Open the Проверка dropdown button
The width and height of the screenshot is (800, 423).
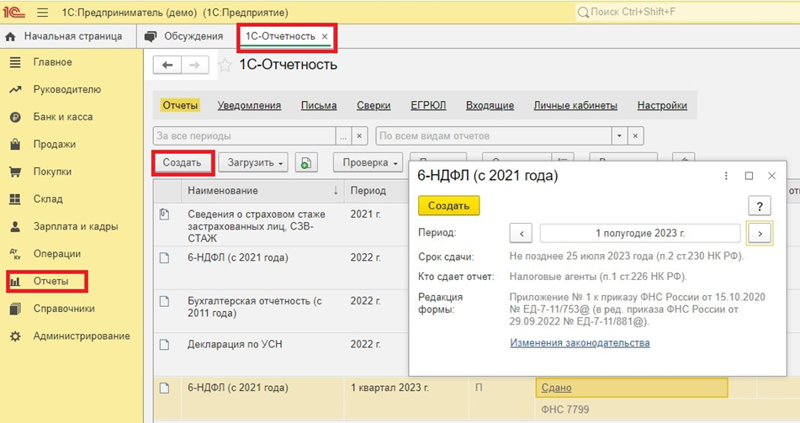(368, 163)
